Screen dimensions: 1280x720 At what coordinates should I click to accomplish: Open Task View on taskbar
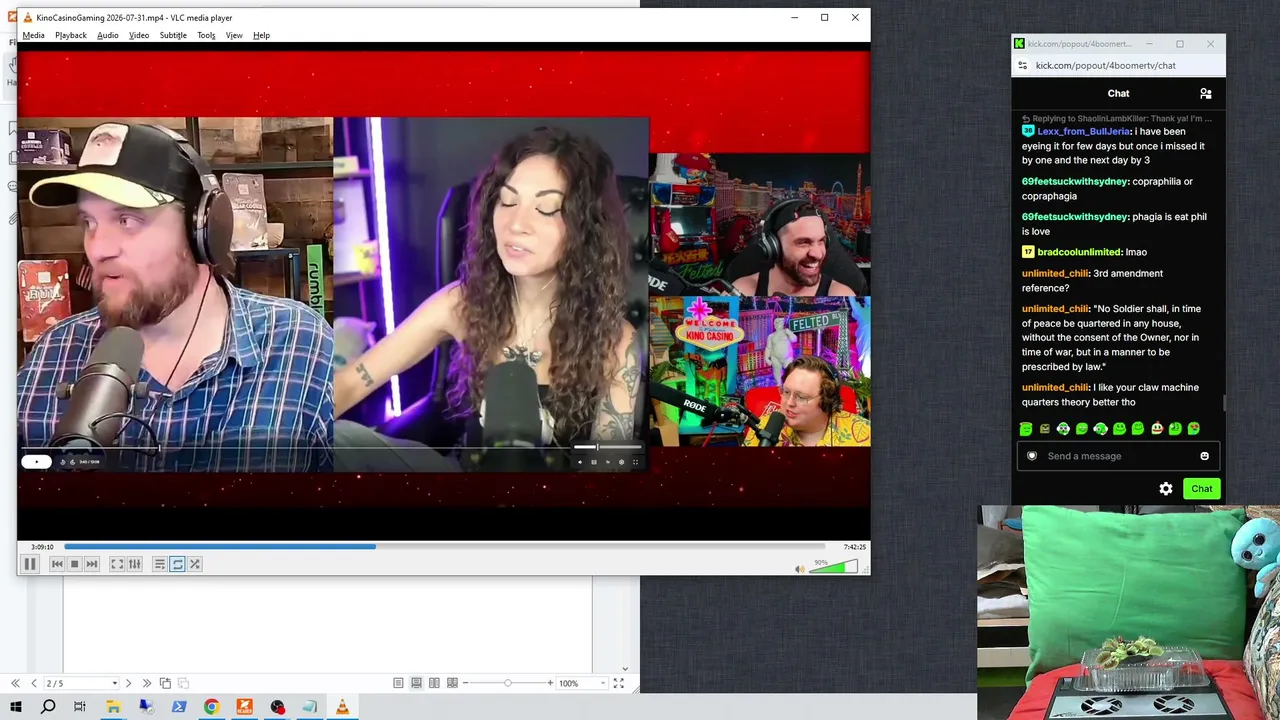[80, 707]
